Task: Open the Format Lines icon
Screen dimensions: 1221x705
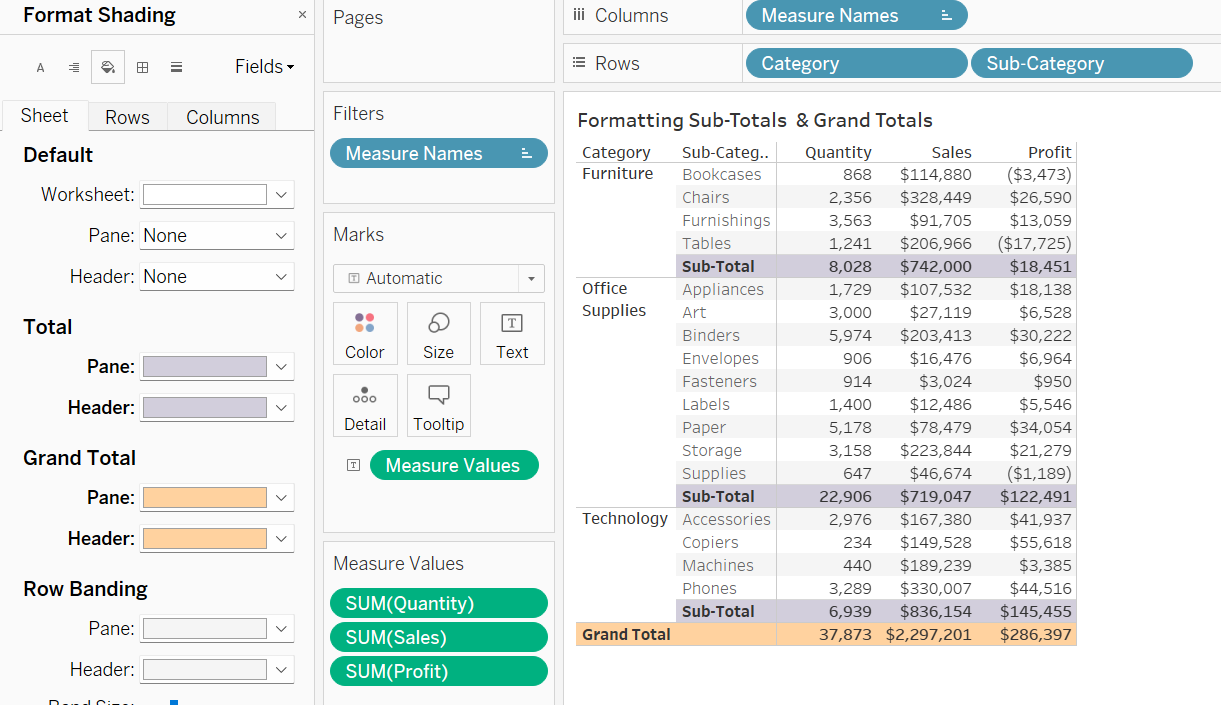Action: (175, 66)
